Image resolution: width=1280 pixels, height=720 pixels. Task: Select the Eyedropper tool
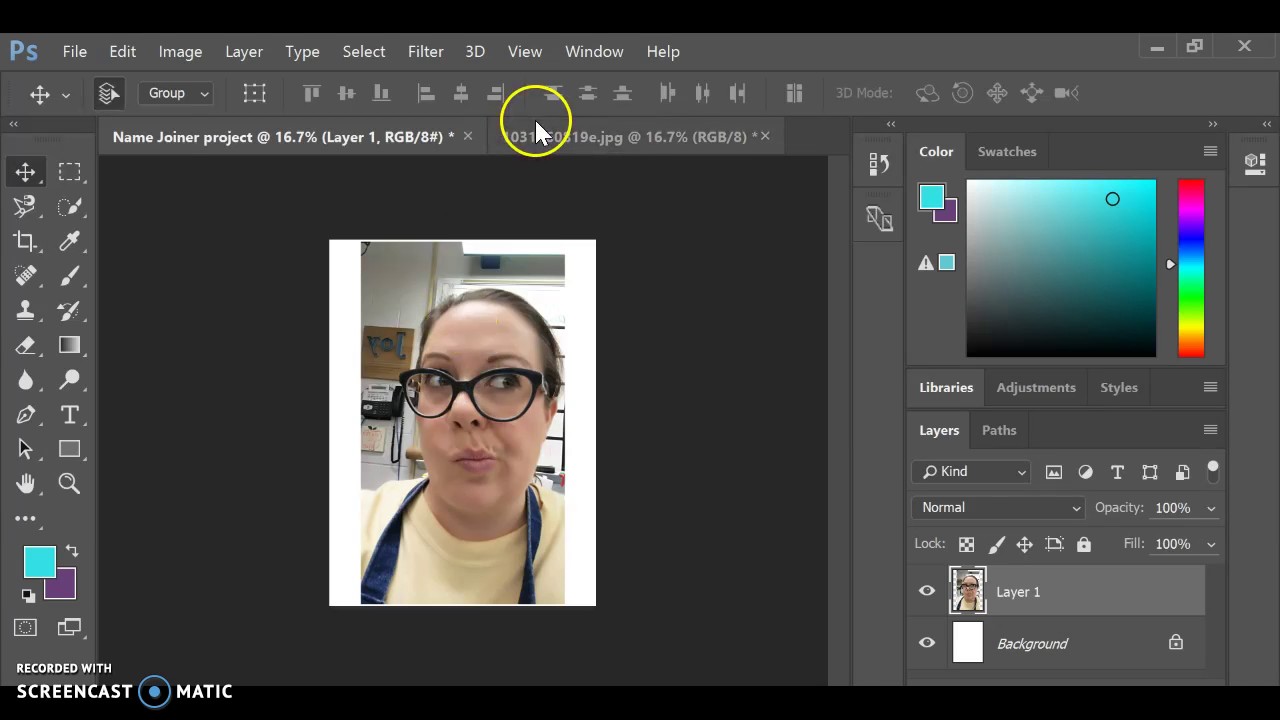tap(69, 241)
